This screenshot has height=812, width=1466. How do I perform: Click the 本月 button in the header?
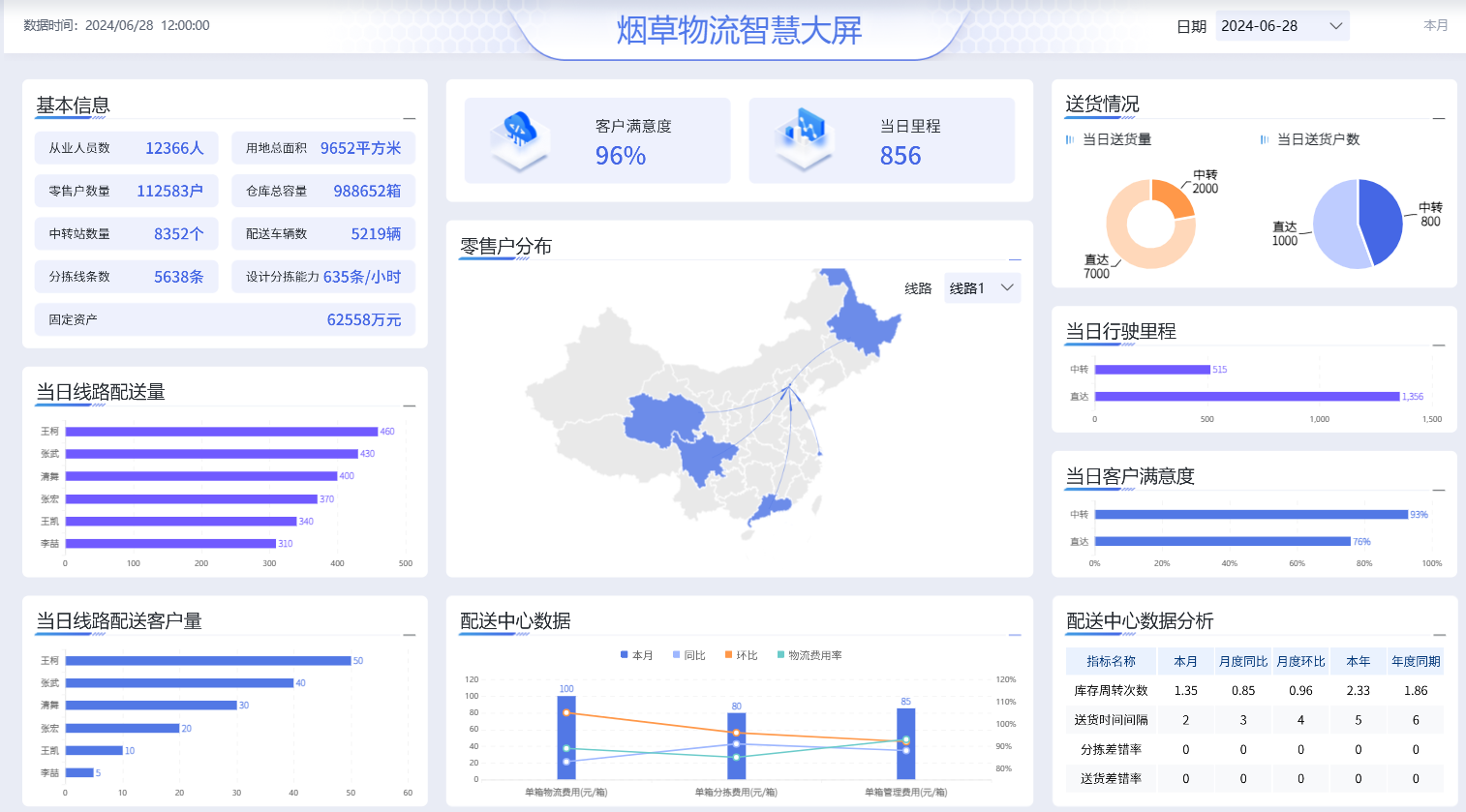1436,25
